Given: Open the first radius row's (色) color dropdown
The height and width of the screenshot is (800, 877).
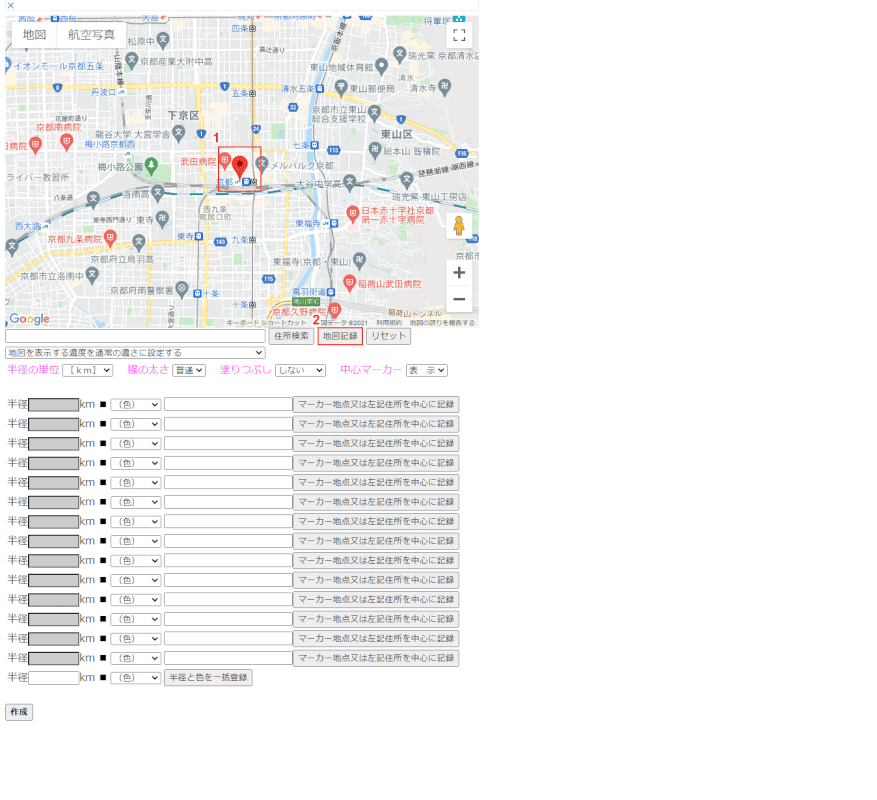Looking at the screenshot, I should tap(136, 404).
